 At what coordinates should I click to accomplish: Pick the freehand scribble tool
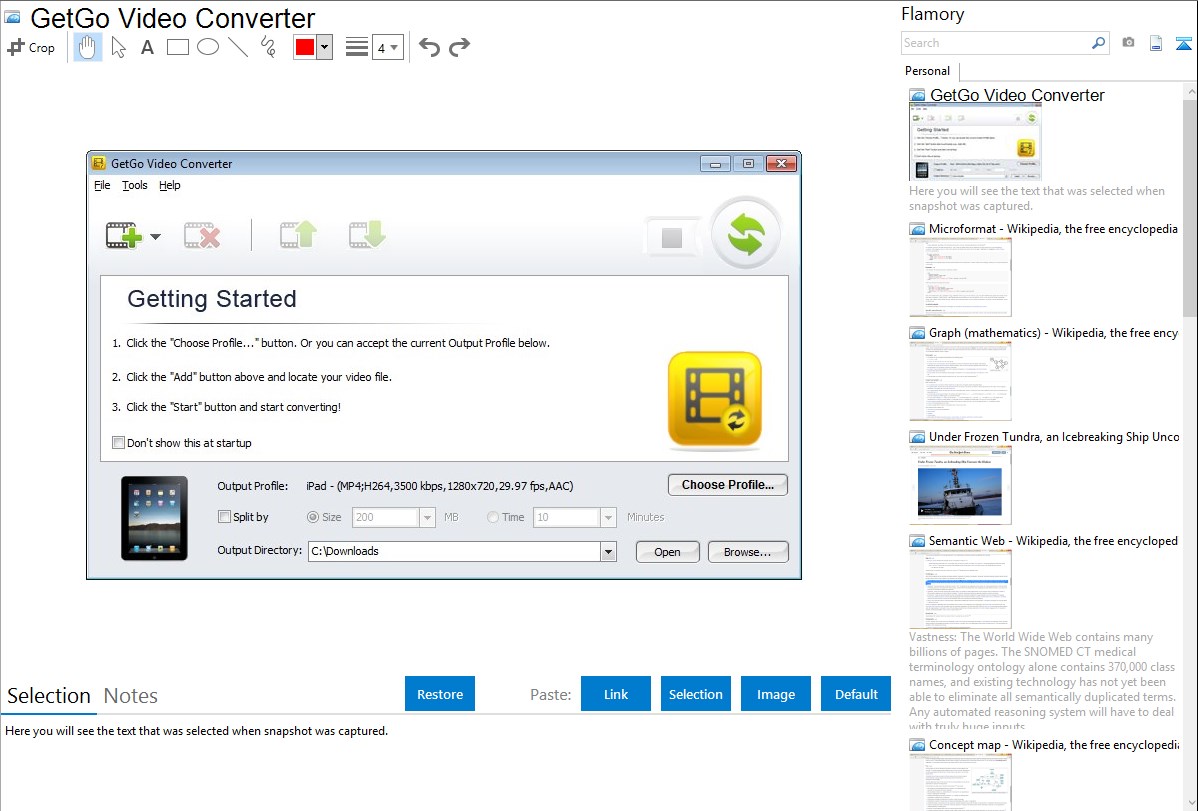268,47
